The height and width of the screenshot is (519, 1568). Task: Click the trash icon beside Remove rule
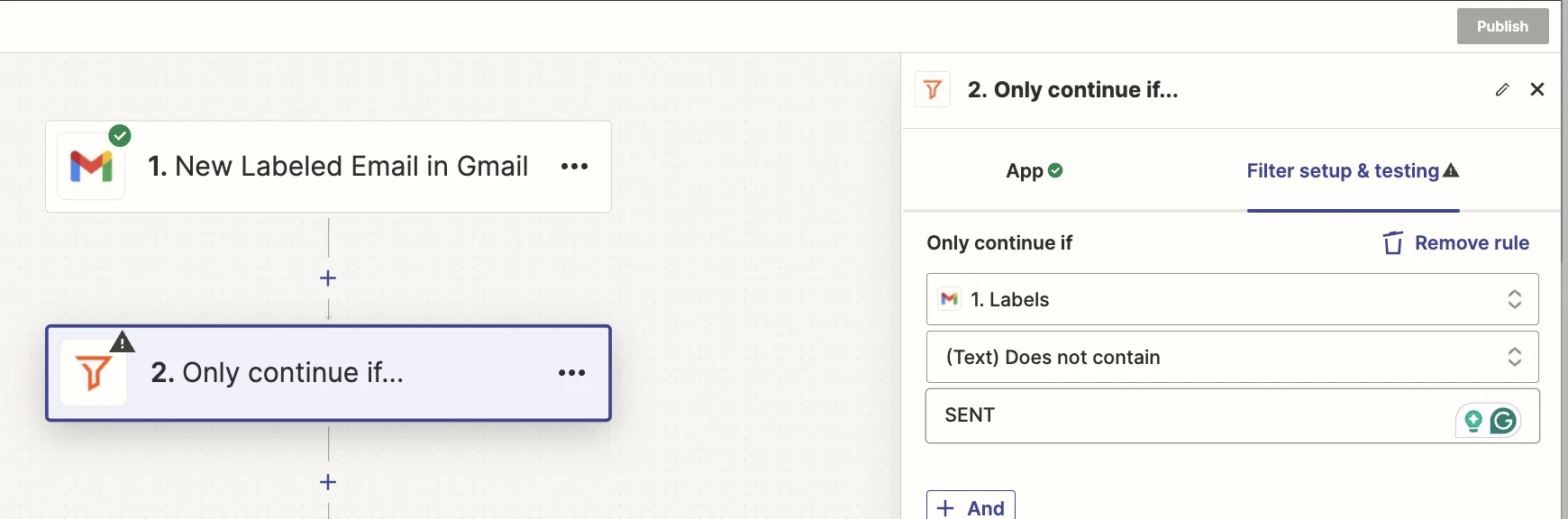pos(1393,243)
